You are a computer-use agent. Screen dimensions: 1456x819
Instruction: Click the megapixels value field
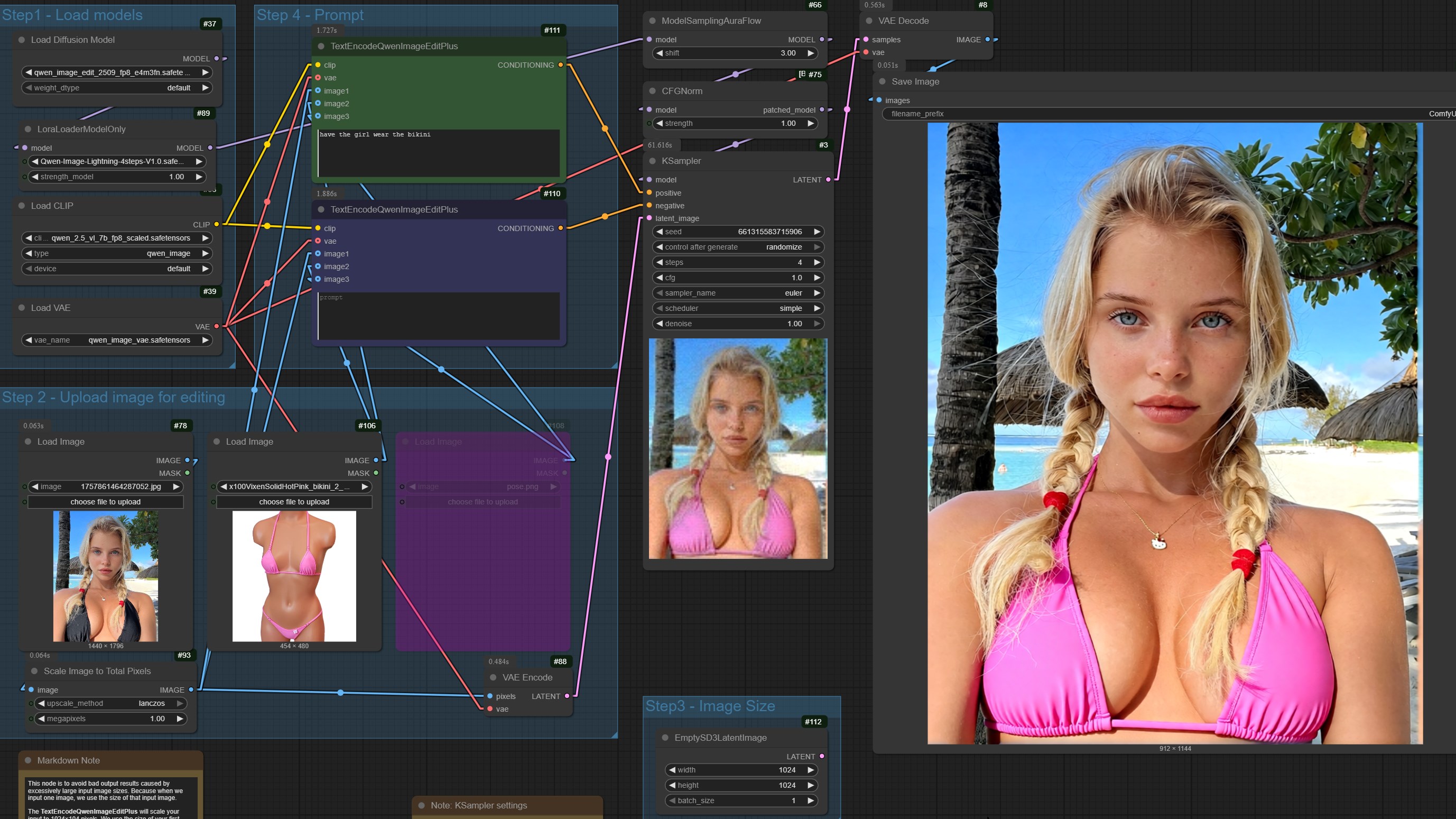pyautogui.click(x=111, y=719)
